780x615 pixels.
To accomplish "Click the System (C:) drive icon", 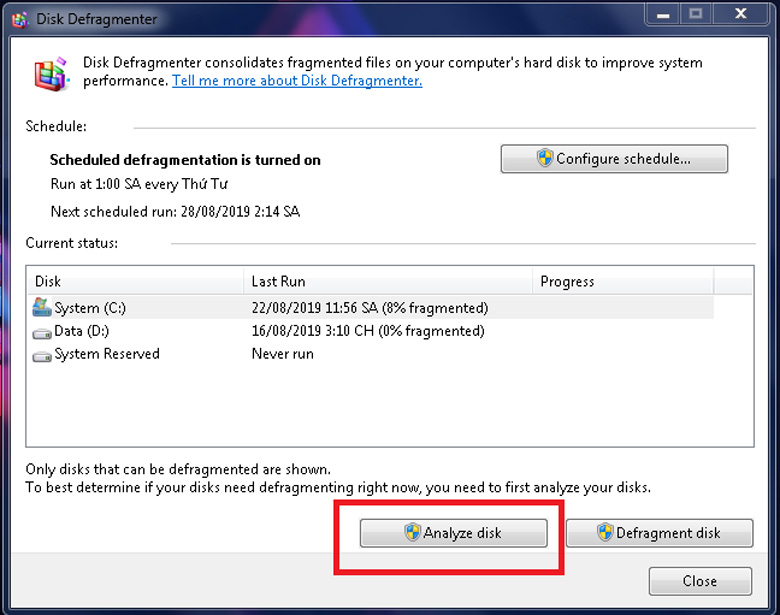I will click(42, 308).
